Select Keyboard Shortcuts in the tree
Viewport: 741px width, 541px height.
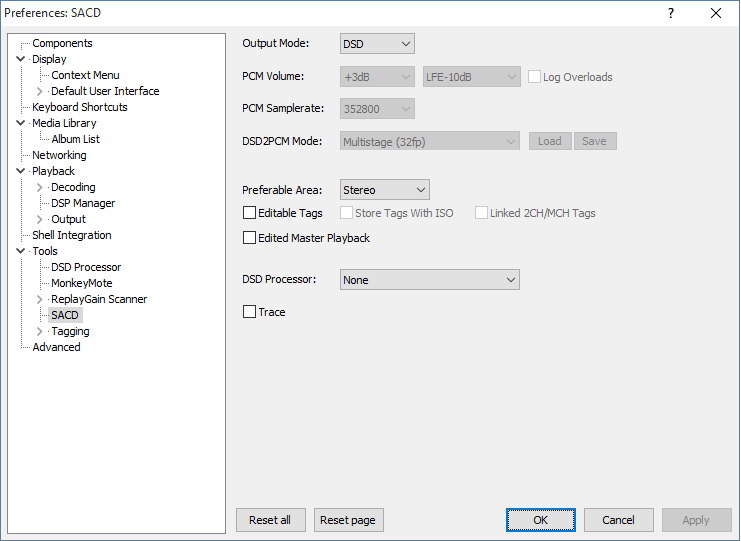point(80,107)
